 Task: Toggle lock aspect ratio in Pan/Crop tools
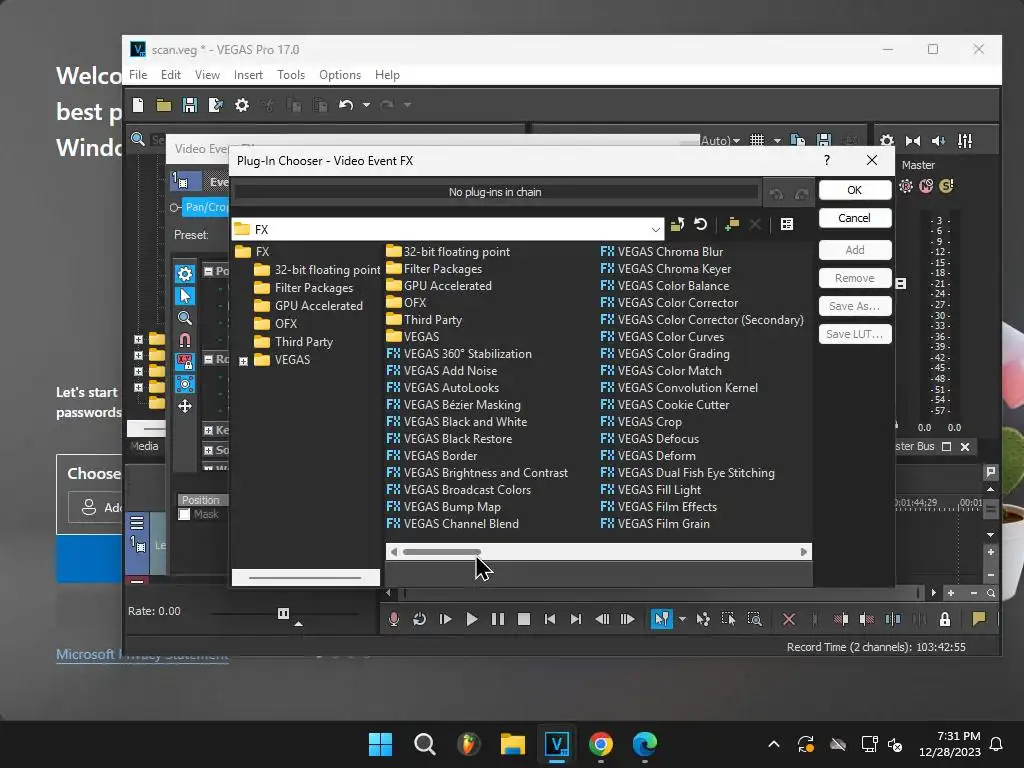pos(185,362)
